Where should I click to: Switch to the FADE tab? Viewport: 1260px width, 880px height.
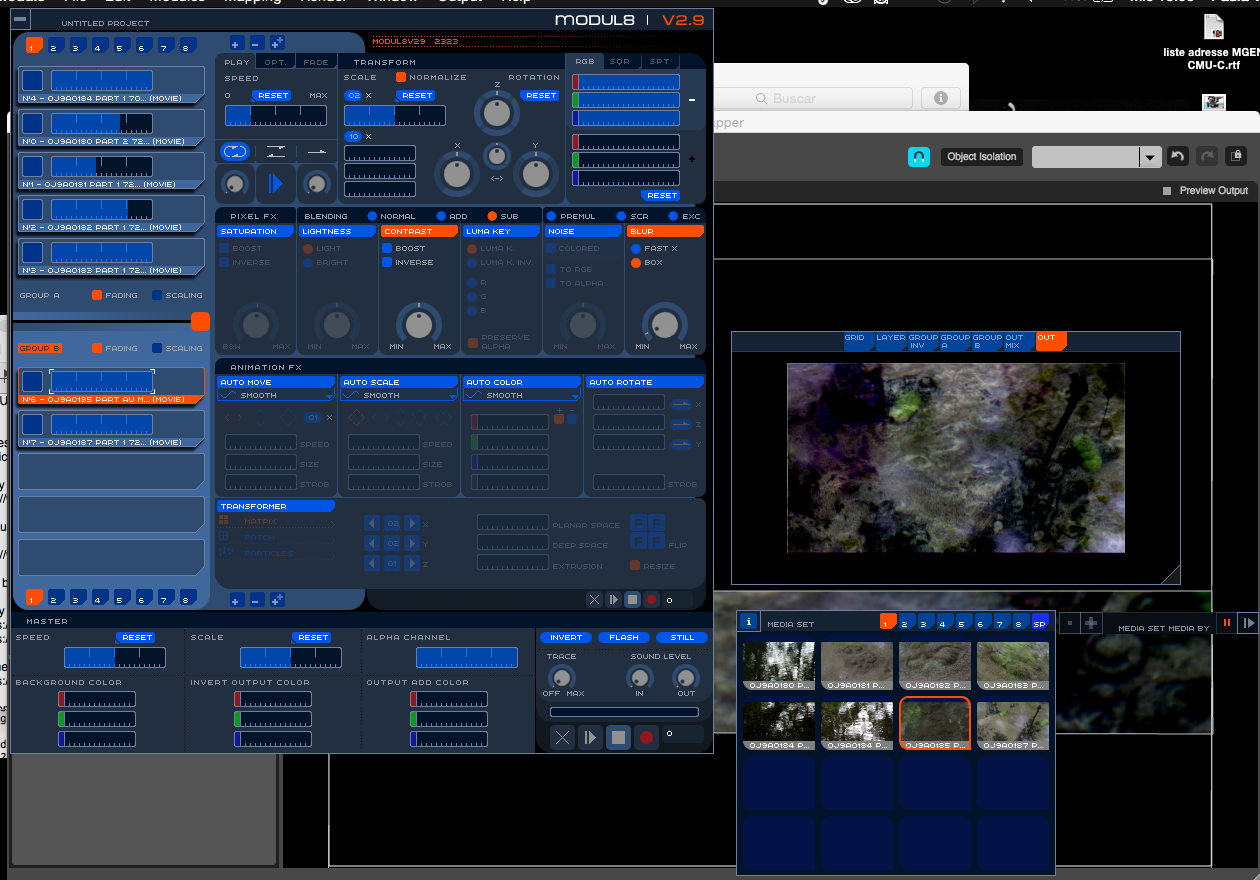[x=315, y=62]
